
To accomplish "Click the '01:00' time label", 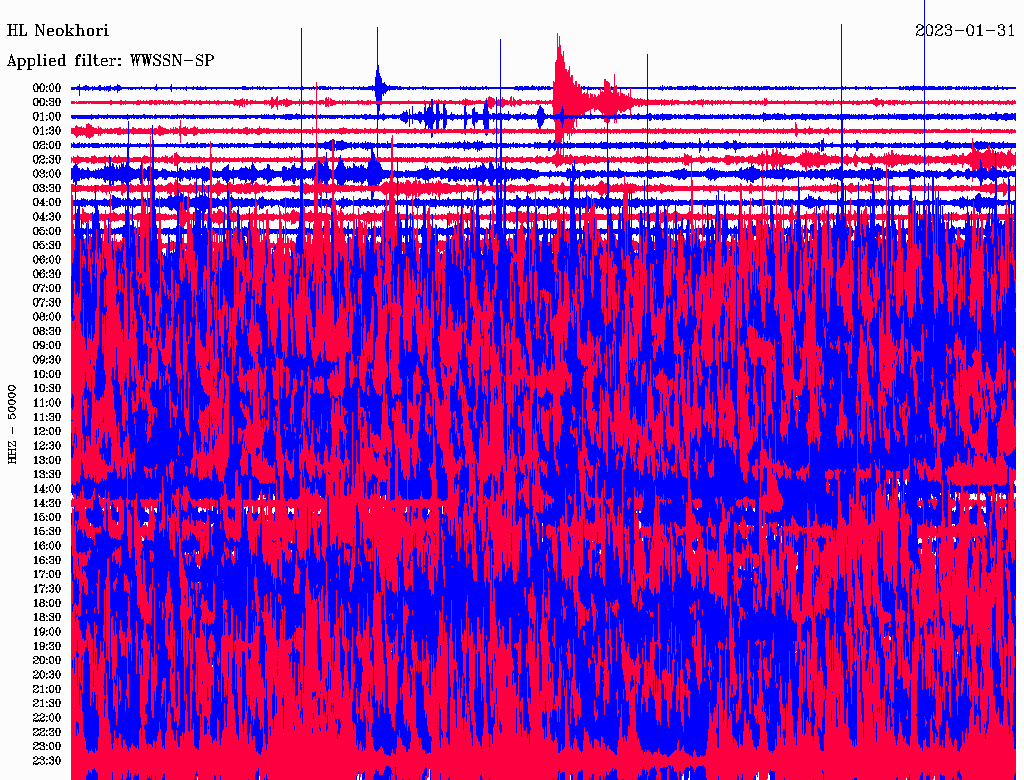I will [x=47, y=117].
